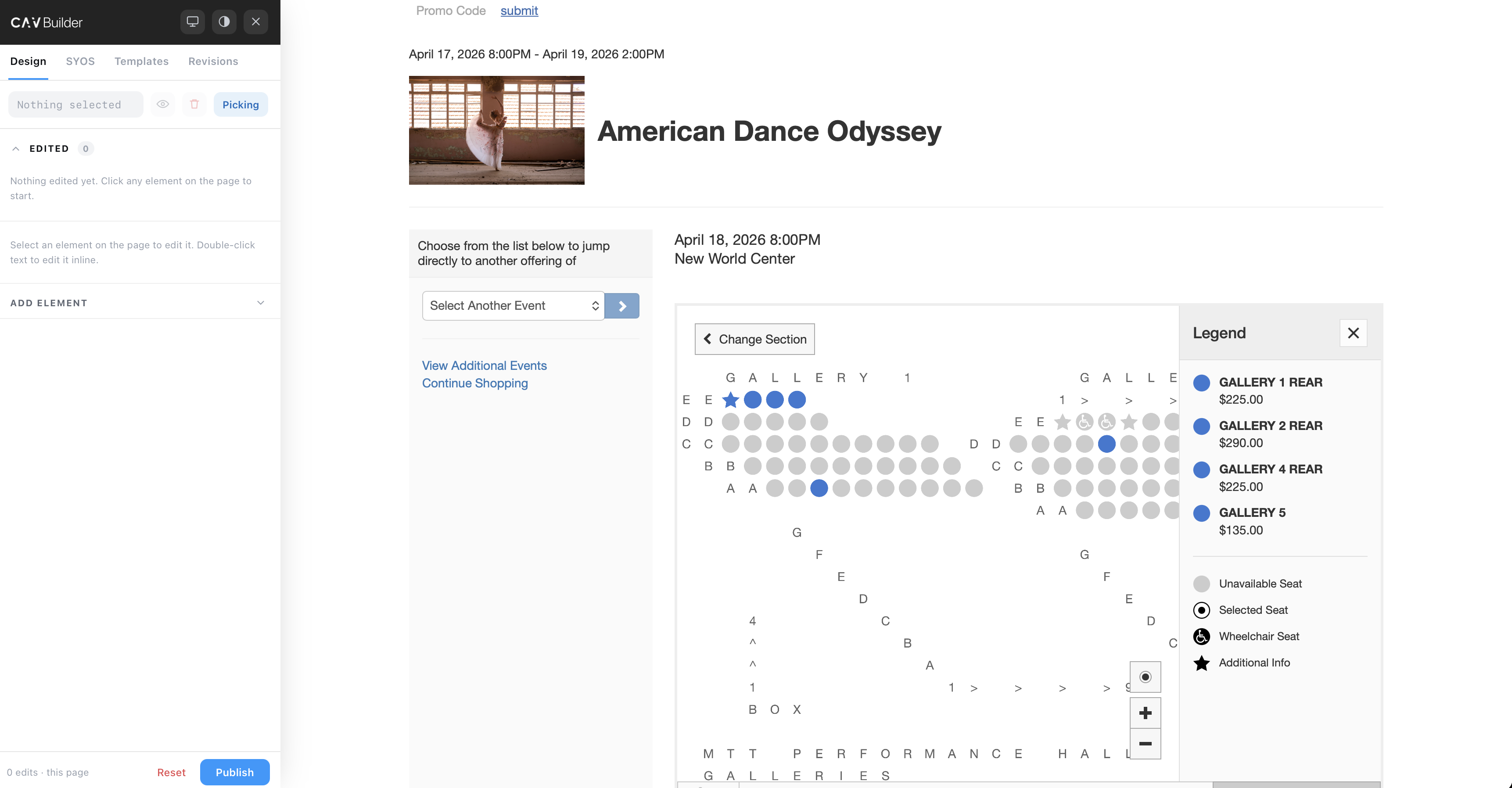Click the Unavailable Seat legend gray dot
The width and height of the screenshot is (1512, 788).
[1202, 584]
